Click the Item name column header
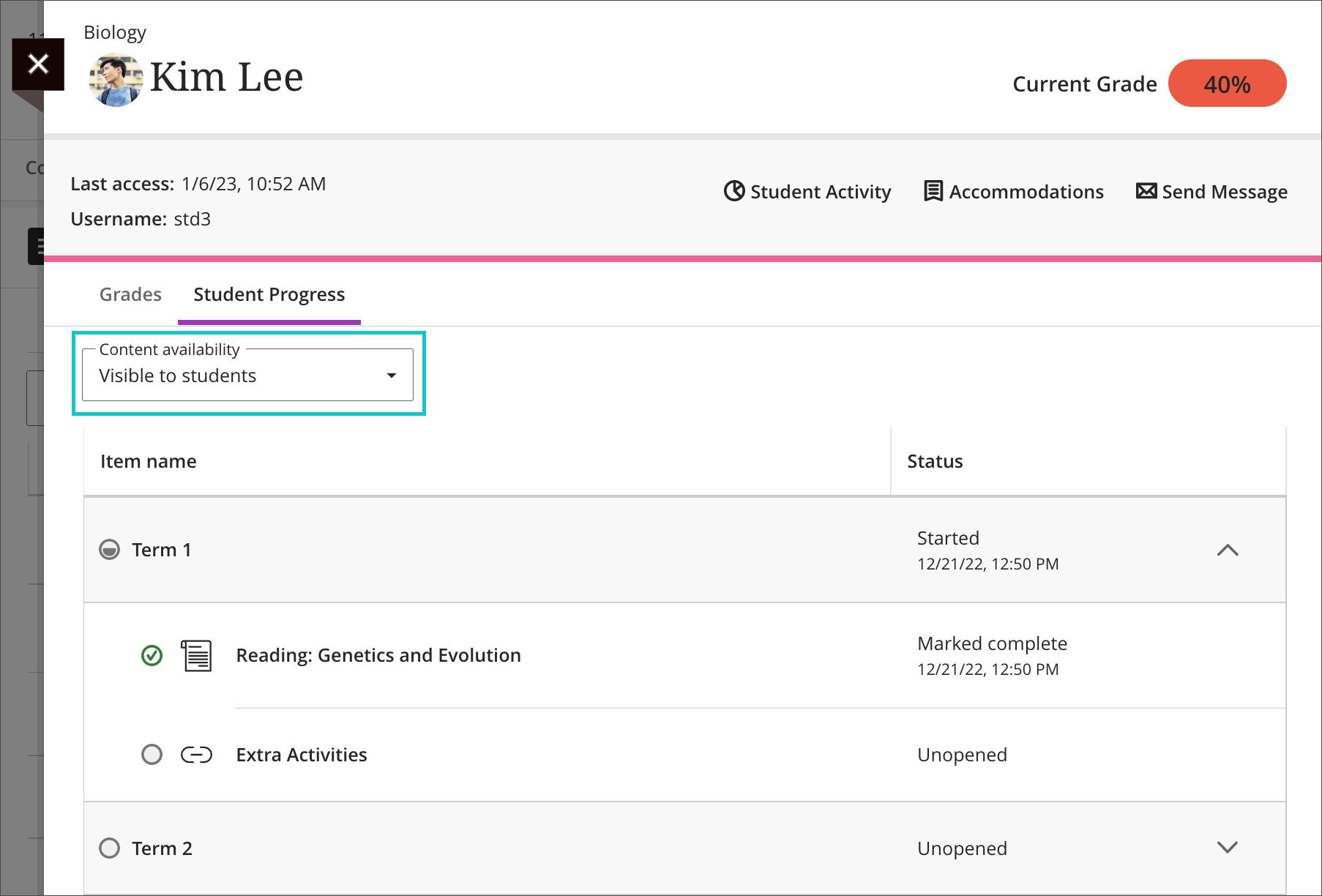Viewport: 1322px width, 896px height. [x=149, y=461]
